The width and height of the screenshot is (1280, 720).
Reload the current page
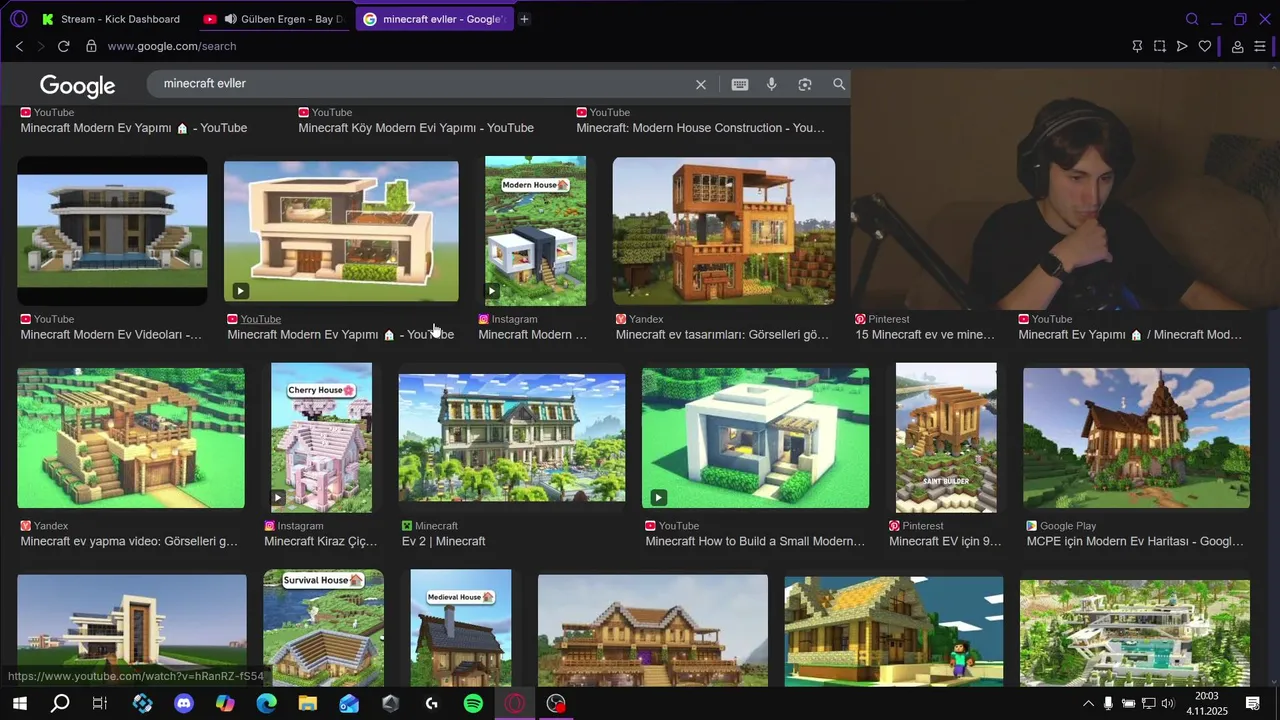(64, 46)
